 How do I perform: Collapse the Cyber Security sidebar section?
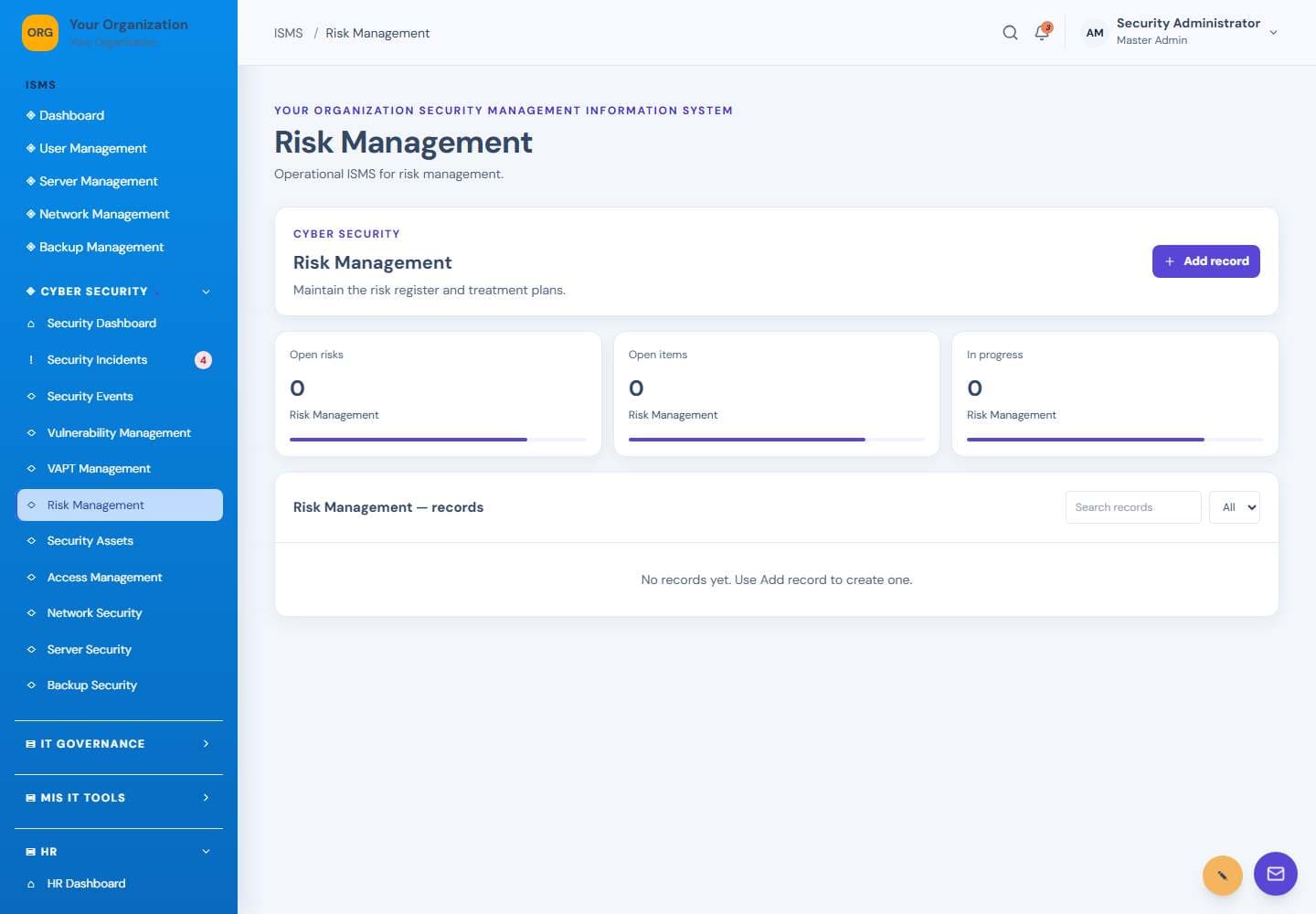(206, 292)
